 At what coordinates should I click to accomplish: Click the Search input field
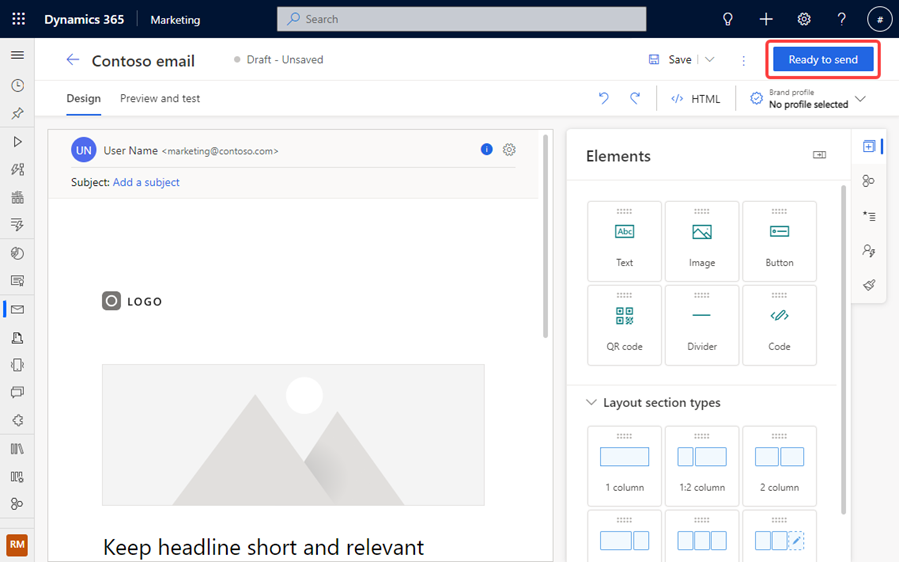(461, 19)
